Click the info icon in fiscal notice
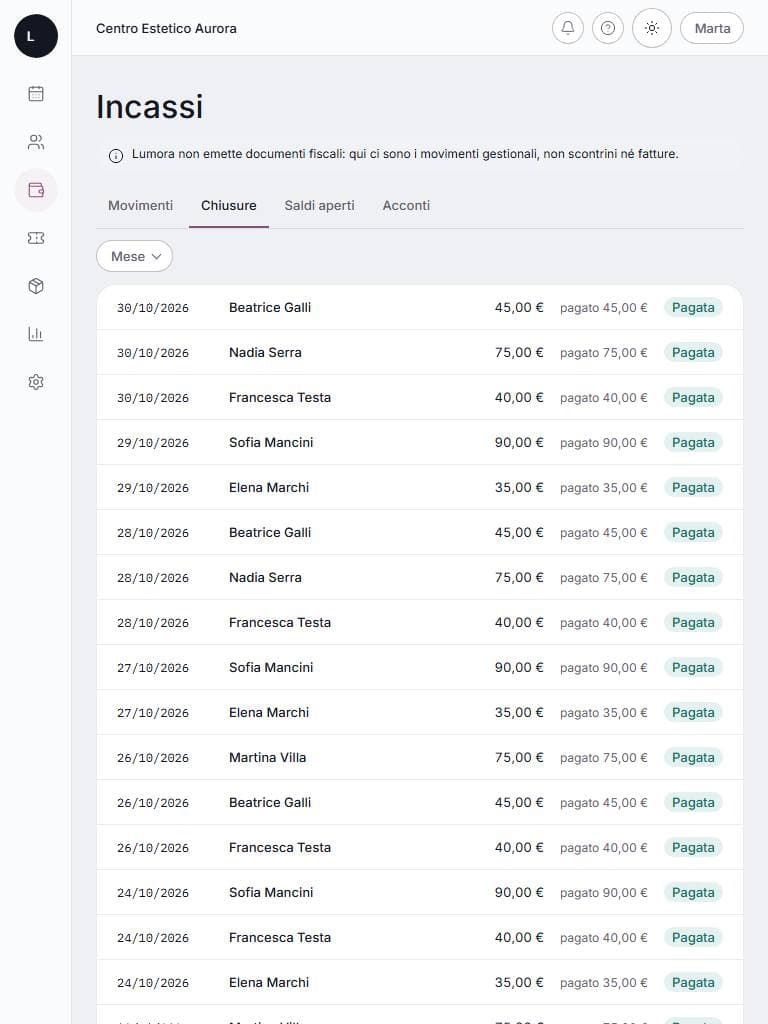This screenshot has height=1024, width=768. [x=116, y=156]
